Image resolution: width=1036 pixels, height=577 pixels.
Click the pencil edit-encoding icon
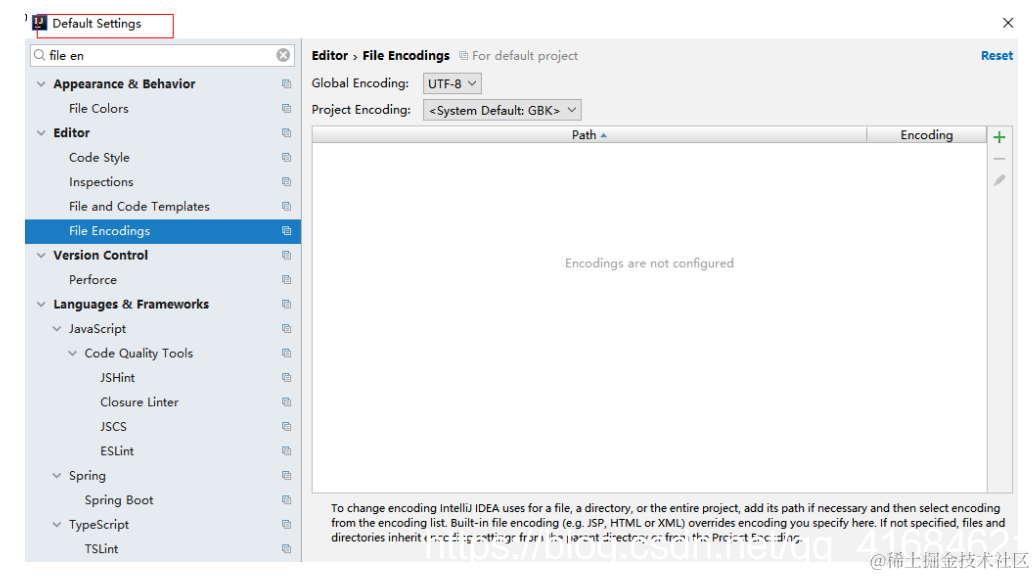[x=999, y=180]
